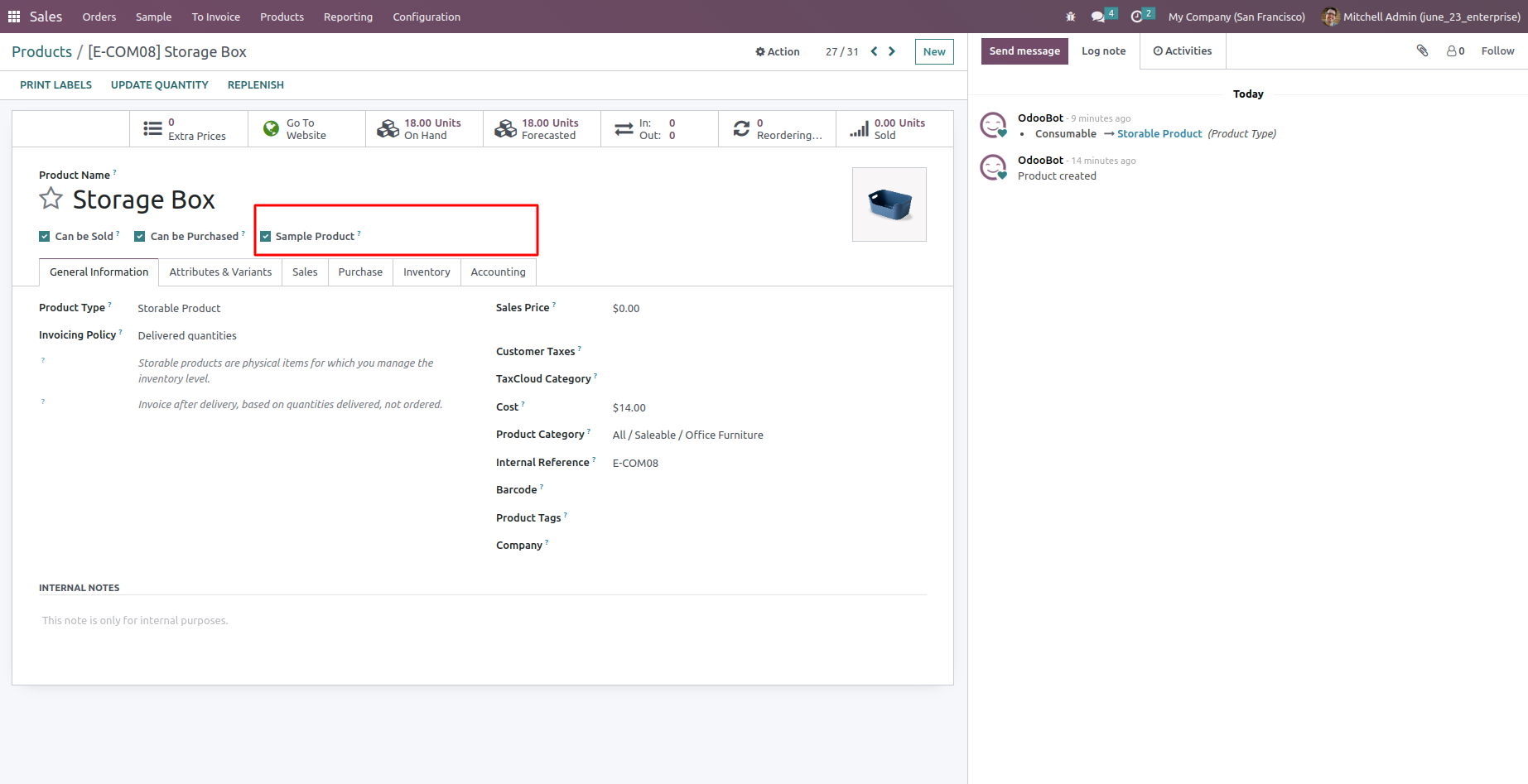
Task: Show followers count icon
Action: coord(1455,51)
